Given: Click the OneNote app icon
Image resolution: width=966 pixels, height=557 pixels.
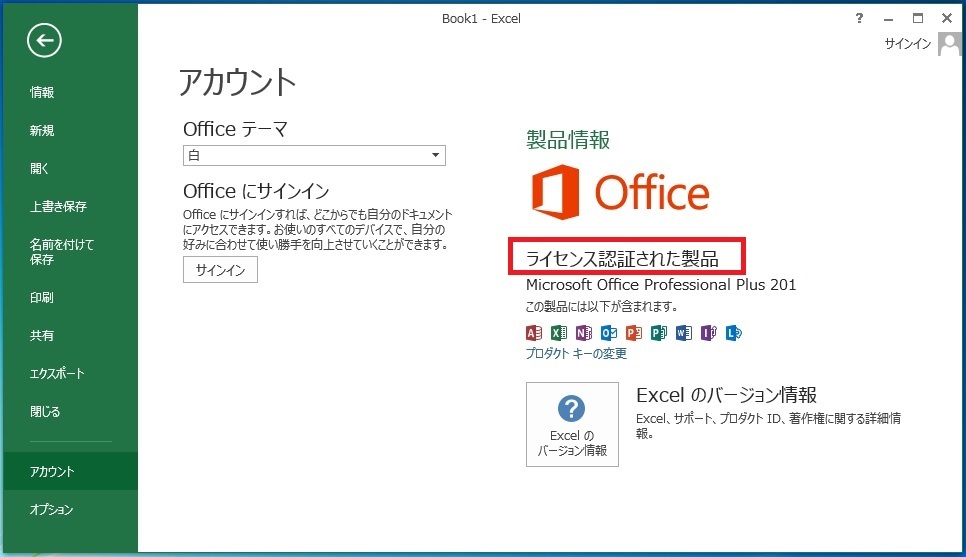Looking at the screenshot, I should click(583, 333).
